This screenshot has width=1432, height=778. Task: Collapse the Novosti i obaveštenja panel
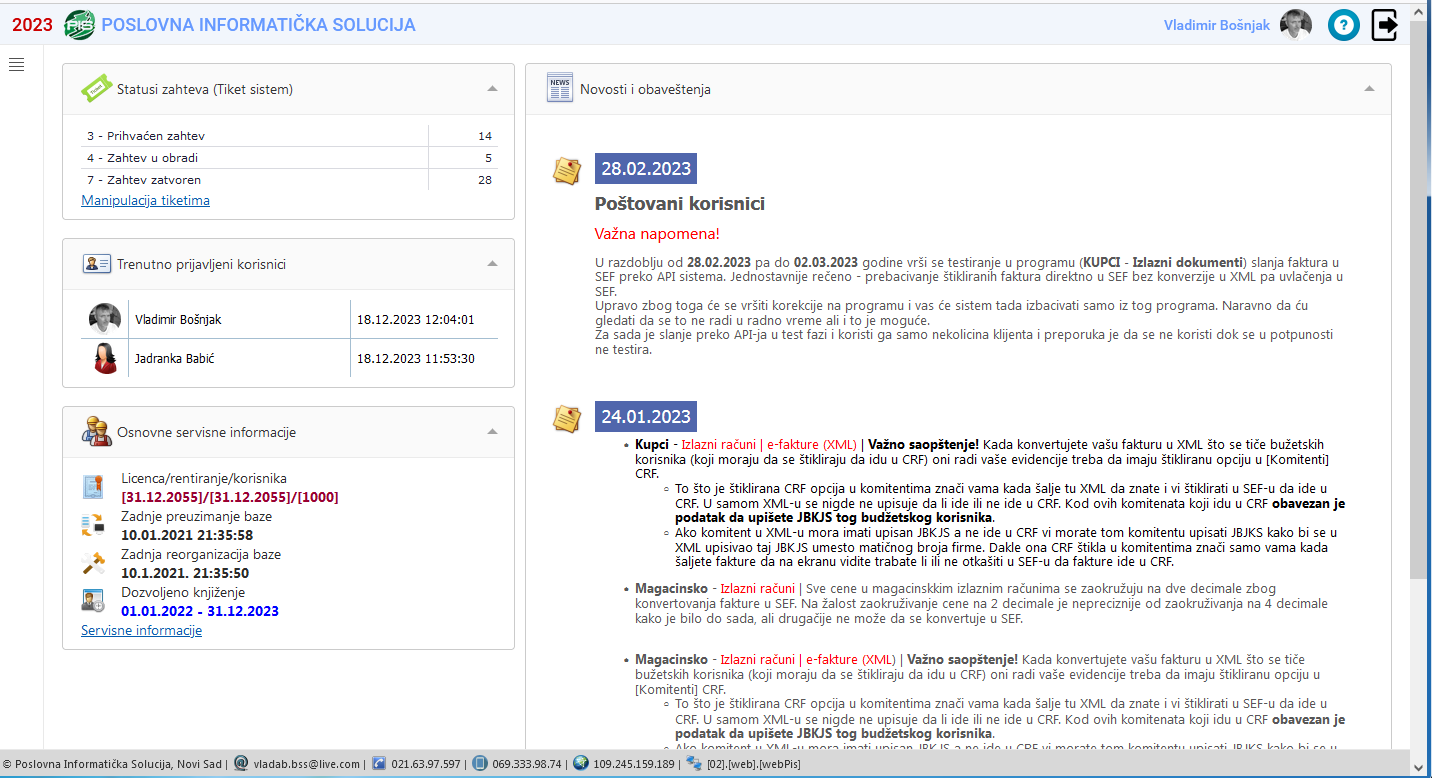[x=1369, y=89]
